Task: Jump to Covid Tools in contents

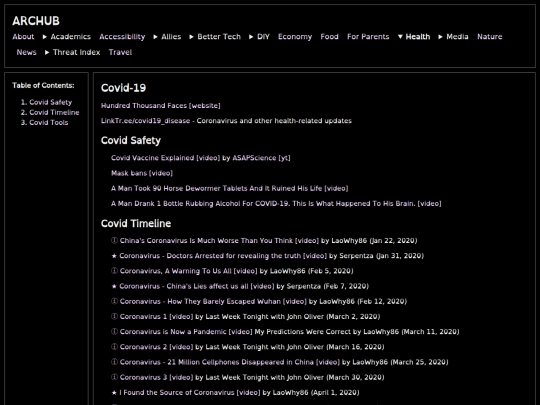Action: (49, 123)
